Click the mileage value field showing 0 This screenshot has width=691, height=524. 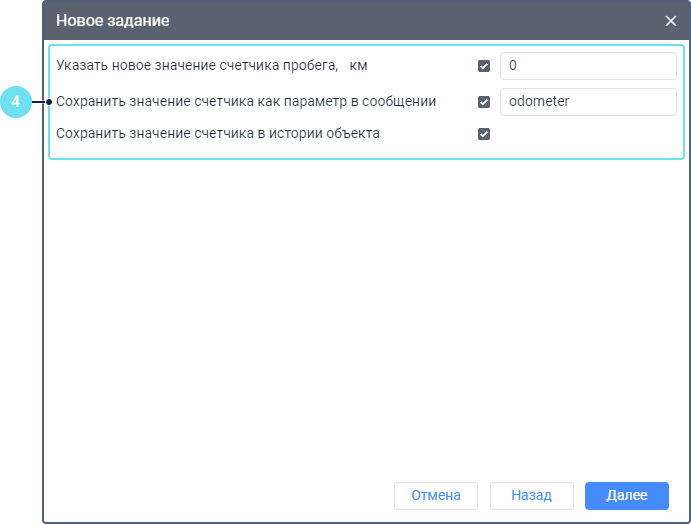[x=588, y=66]
